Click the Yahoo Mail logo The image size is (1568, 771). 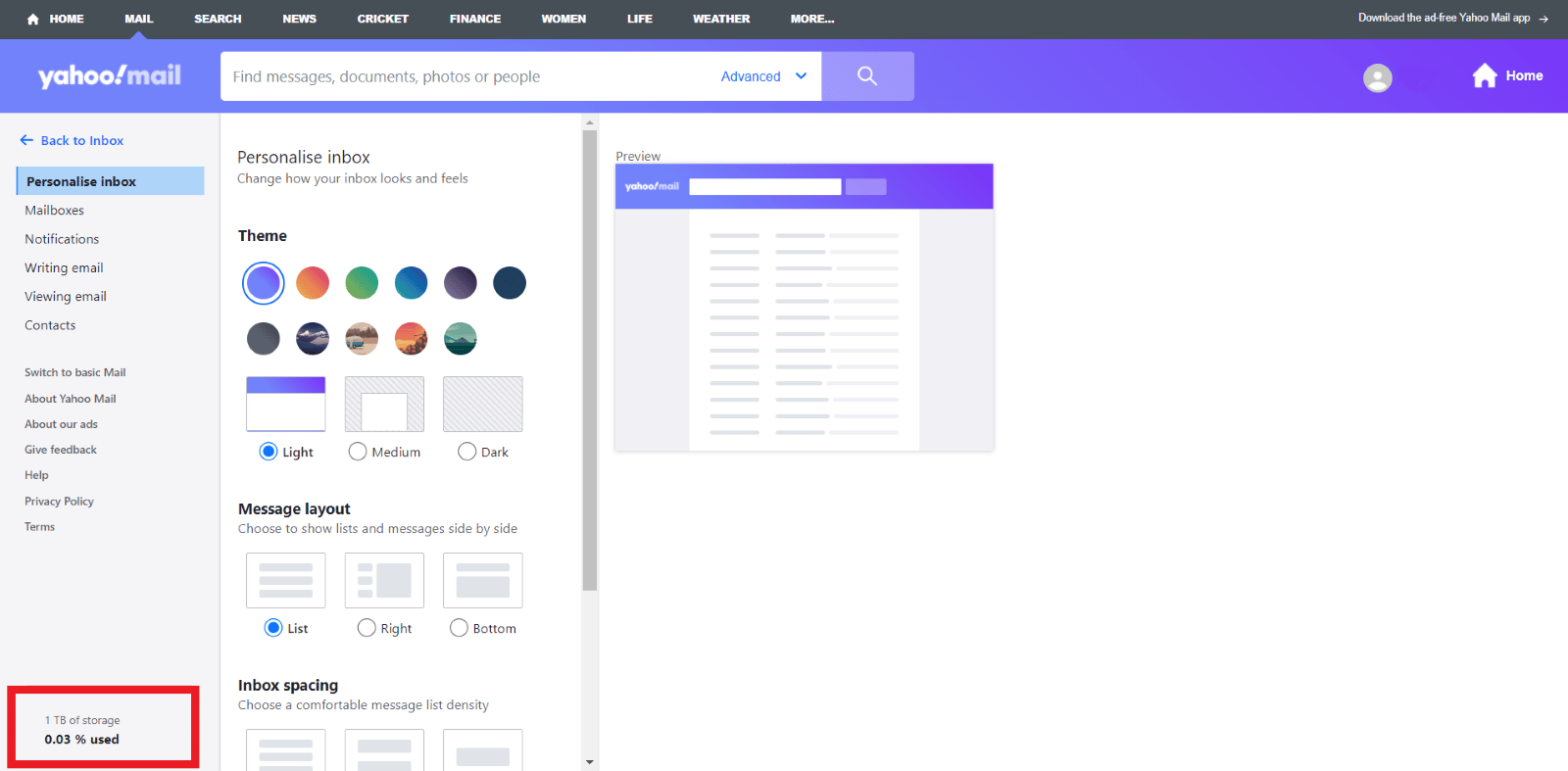110,75
